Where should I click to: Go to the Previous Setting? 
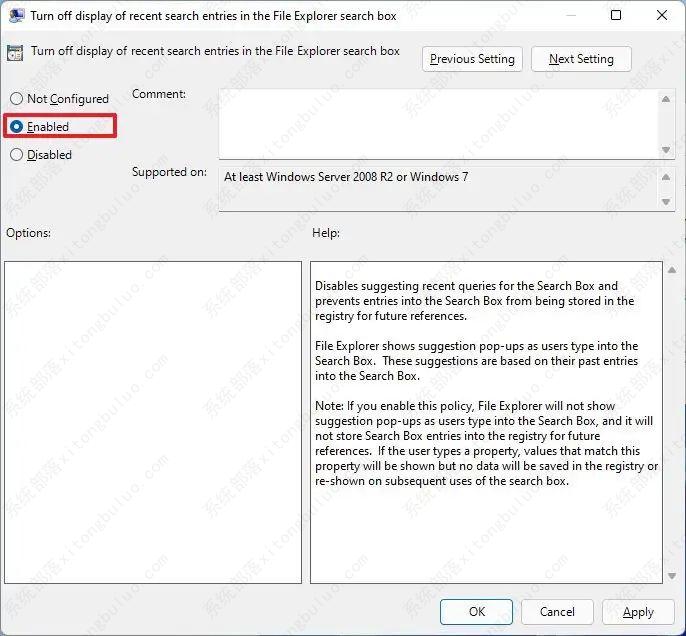[x=472, y=59]
